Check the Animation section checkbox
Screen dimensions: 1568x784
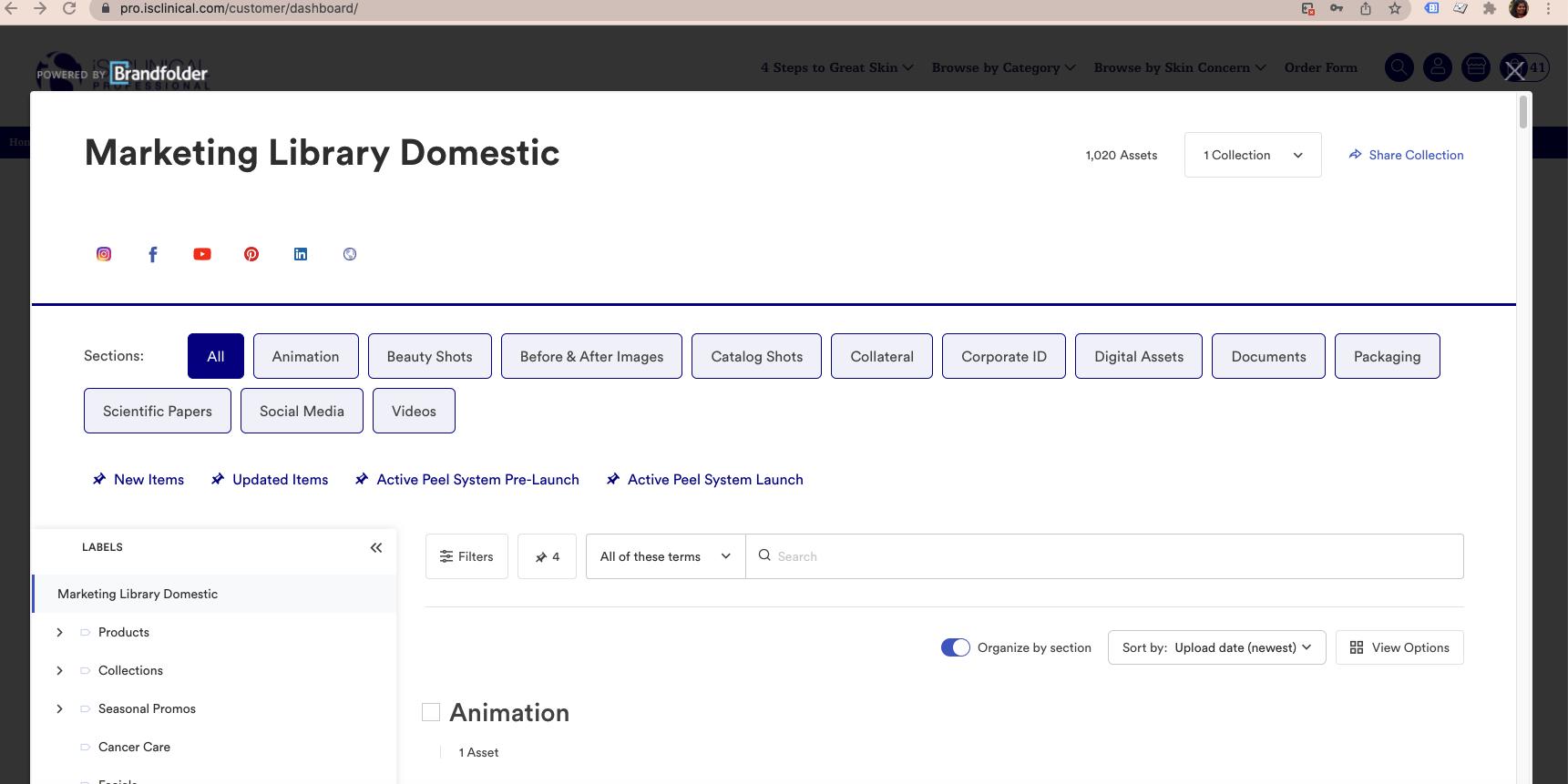coord(431,712)
